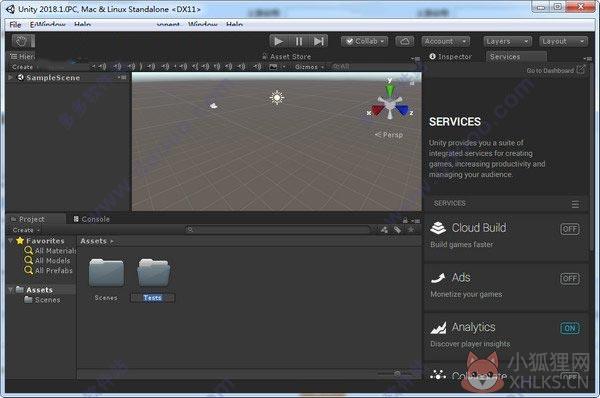Open Services list hamburger menu
Screen dimensions: 600x398
point(575,204)
